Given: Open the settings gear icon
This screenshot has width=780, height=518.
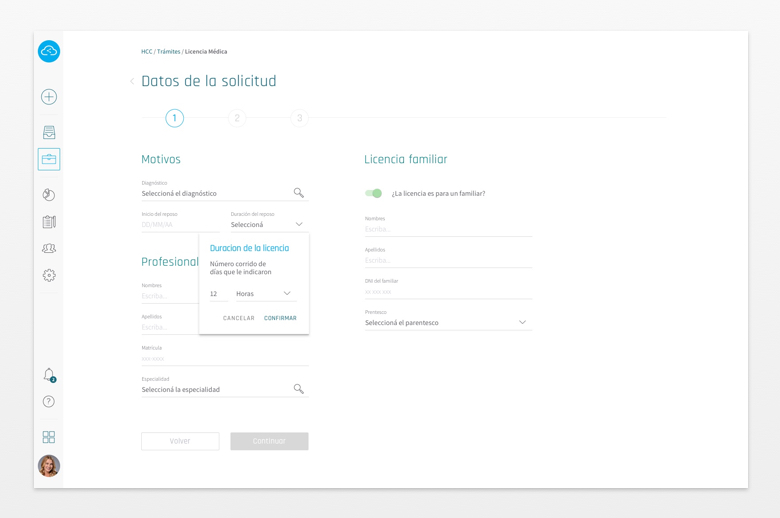Looking at the screenshot, I should coord(49,275).
